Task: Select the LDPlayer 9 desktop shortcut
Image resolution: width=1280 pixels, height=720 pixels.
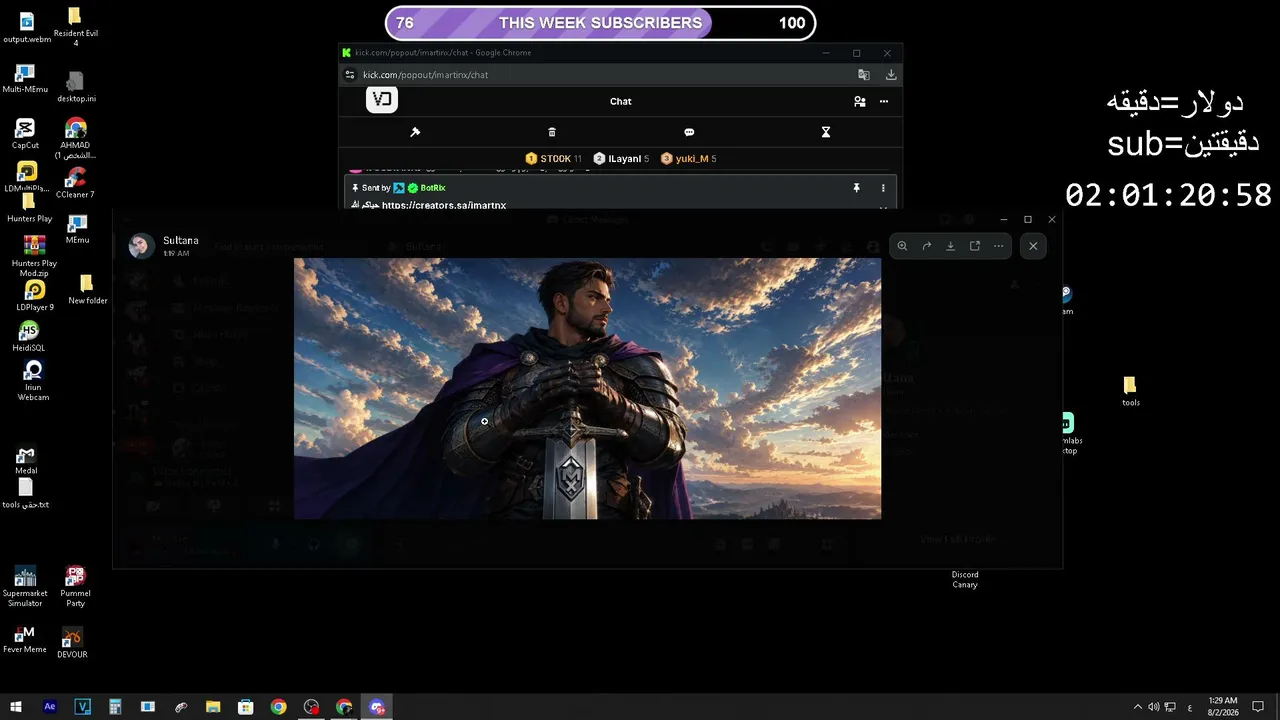Action: click(34, 295)
